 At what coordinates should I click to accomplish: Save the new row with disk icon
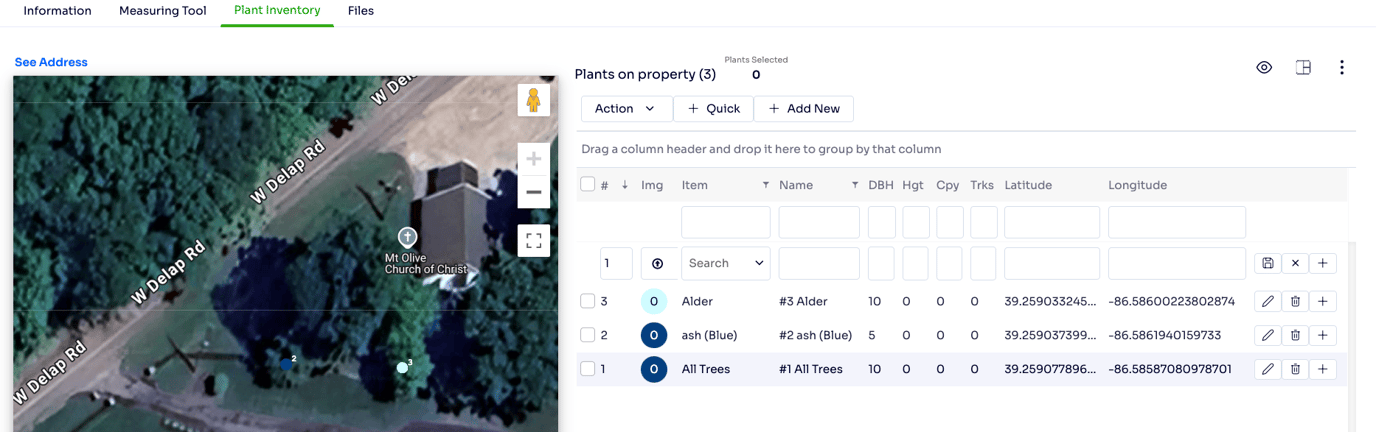[1267, 263]
